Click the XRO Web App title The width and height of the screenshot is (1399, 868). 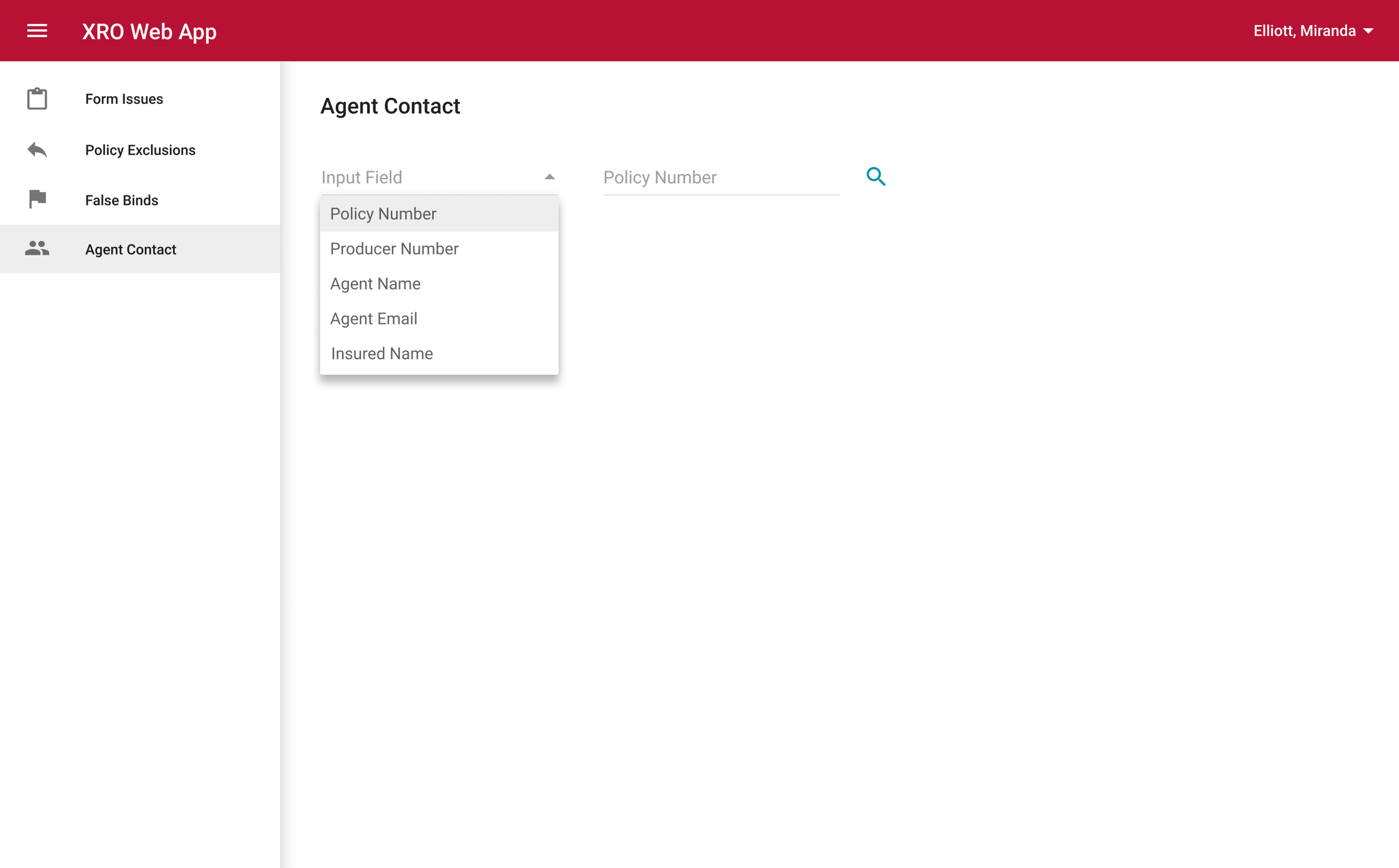click(149, 31)
